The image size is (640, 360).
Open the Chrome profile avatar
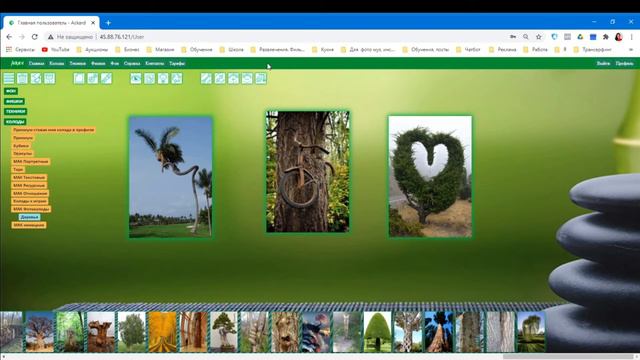click(x=618, y=37)
